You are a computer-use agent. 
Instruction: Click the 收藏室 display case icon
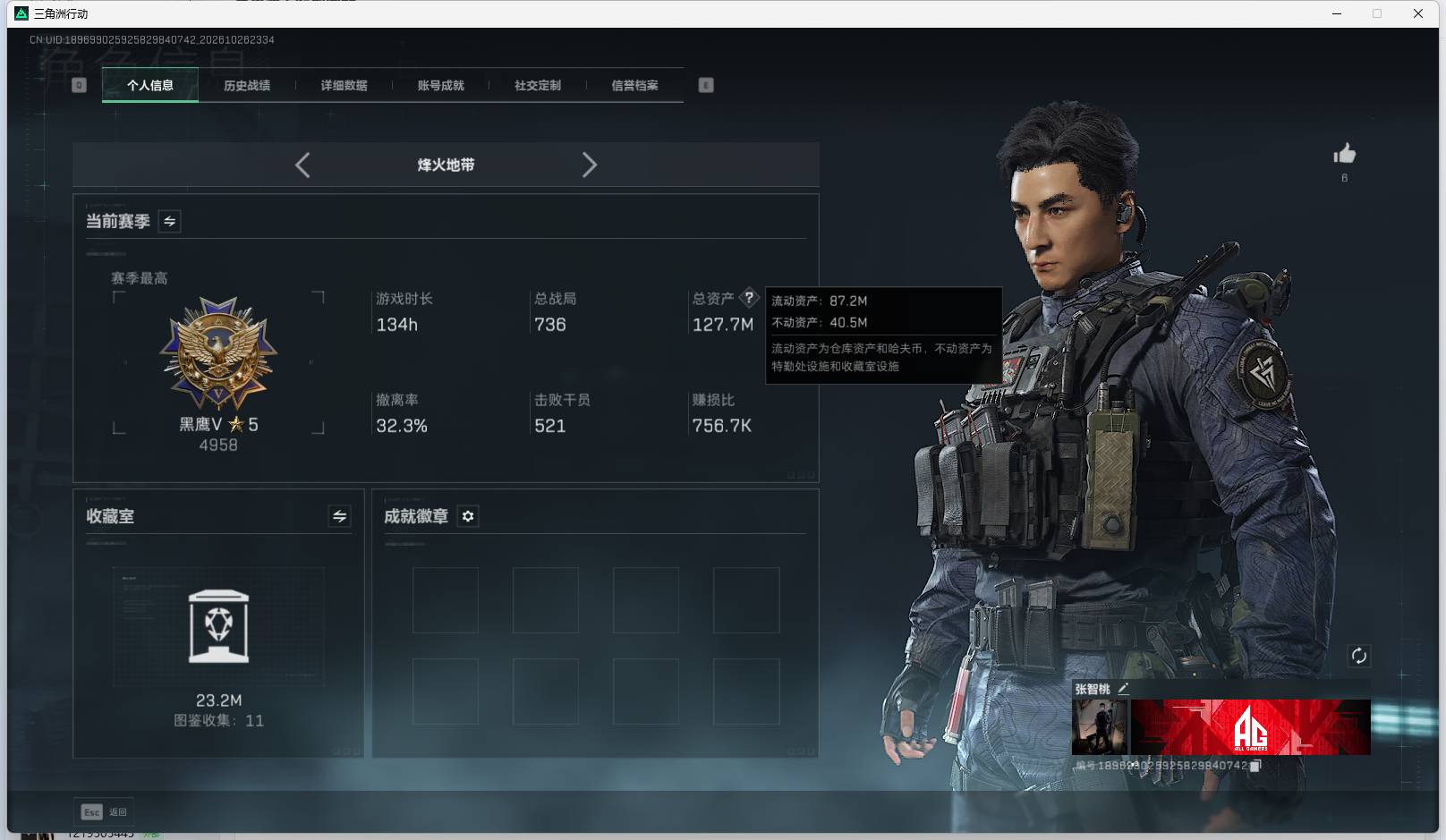[218, 626]
